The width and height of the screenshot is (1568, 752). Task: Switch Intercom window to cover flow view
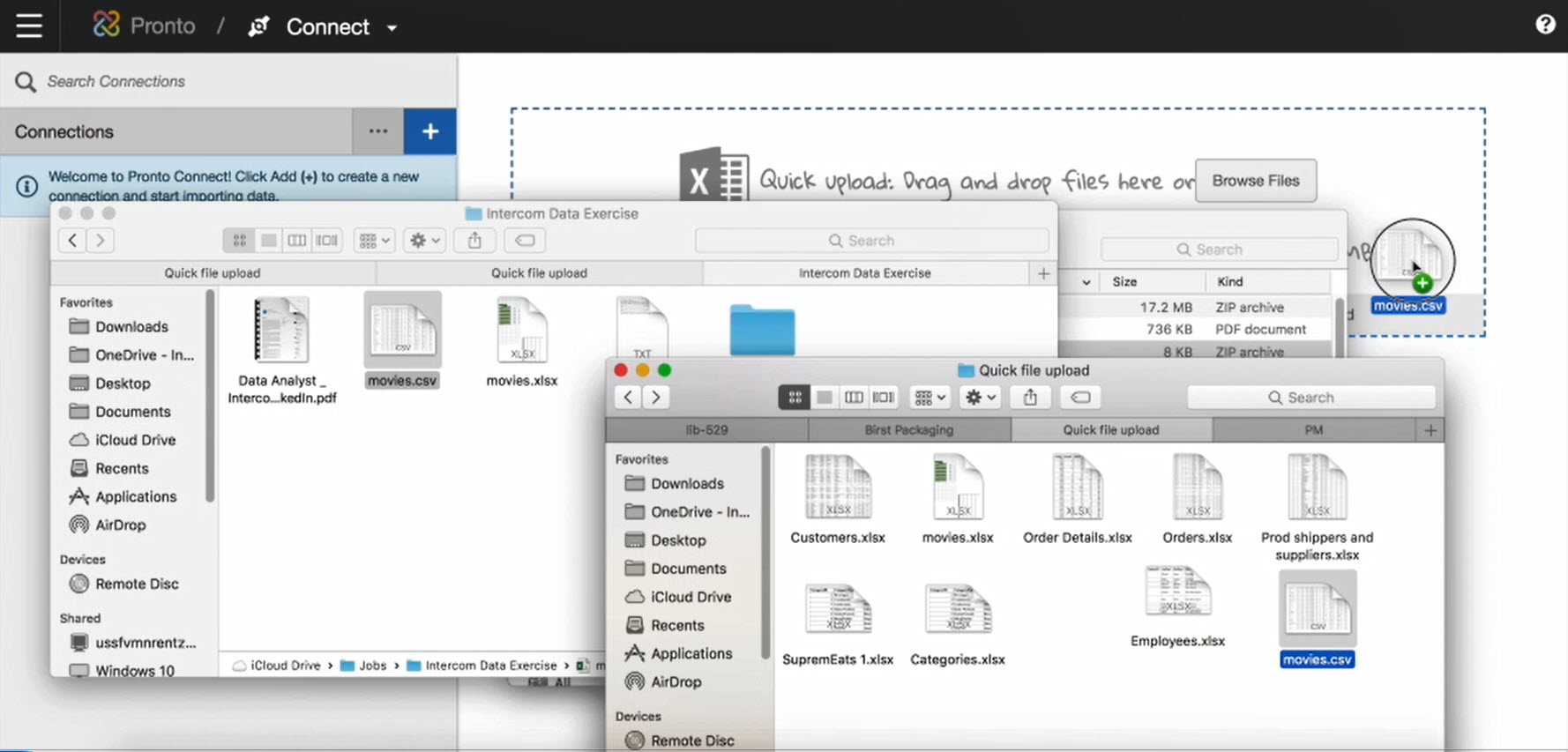pos(327,240)
